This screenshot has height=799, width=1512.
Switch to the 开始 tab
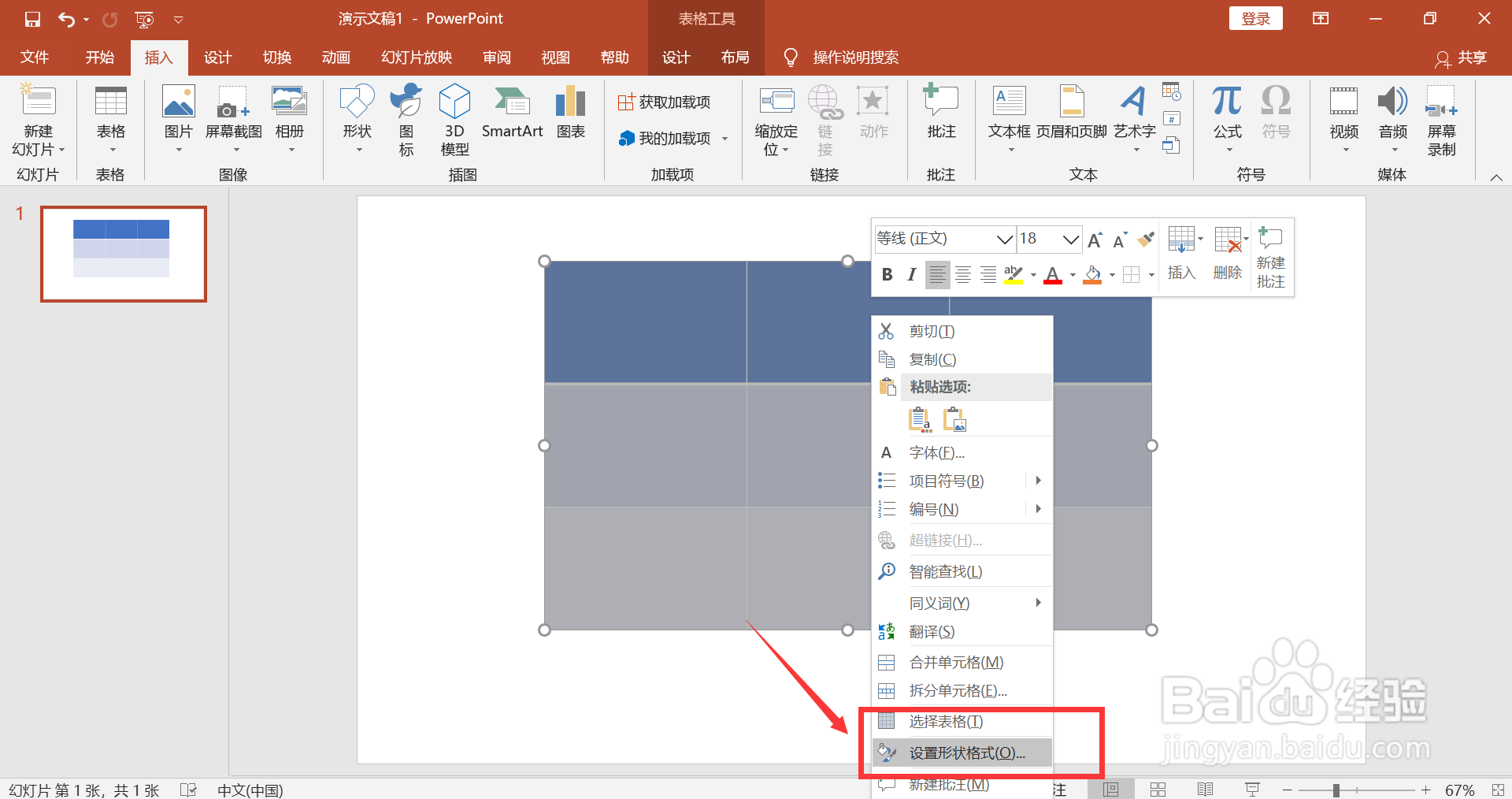point(100,58)
